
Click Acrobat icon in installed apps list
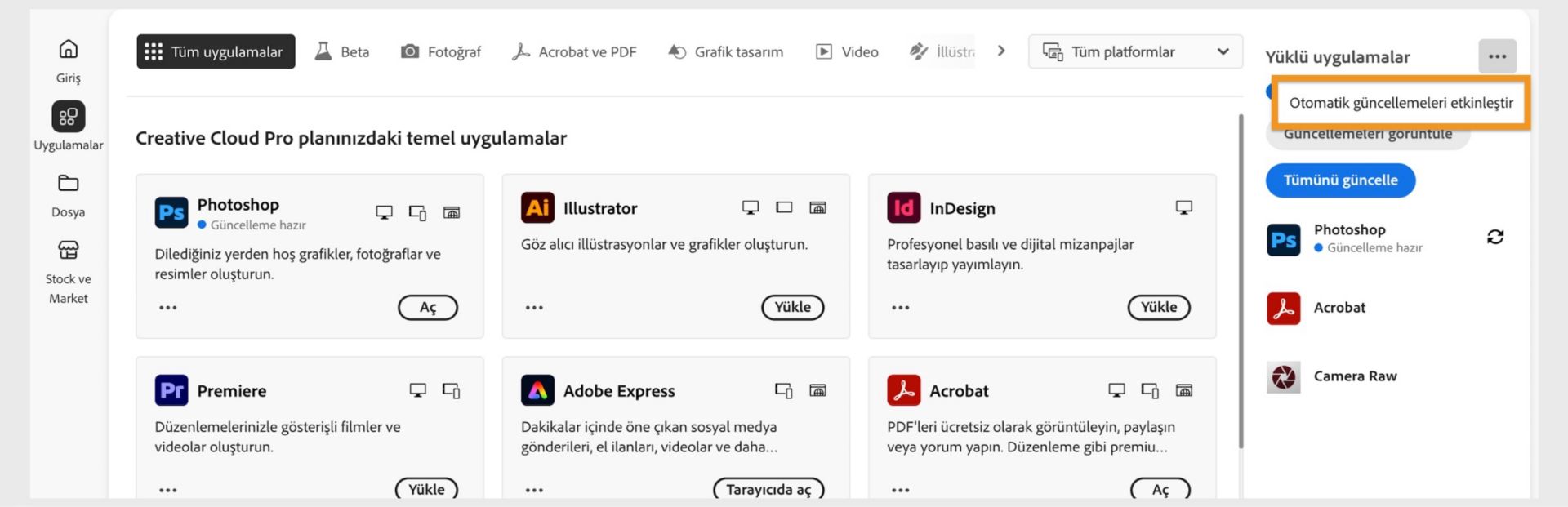[x=1283, y=309]
